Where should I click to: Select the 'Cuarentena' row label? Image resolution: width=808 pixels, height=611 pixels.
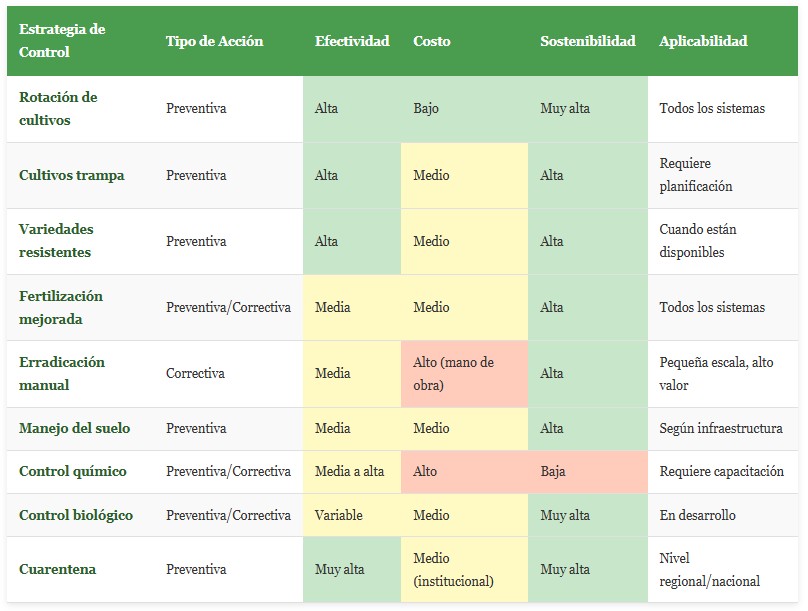coord(58,569)
